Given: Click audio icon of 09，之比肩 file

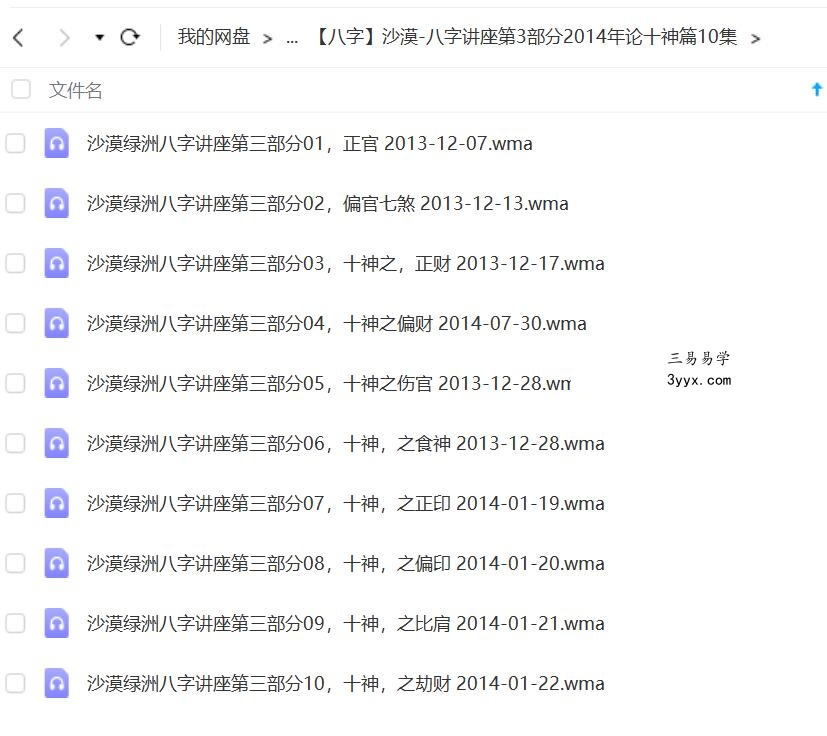Looking at the screenshot, I should coord(56,623).
